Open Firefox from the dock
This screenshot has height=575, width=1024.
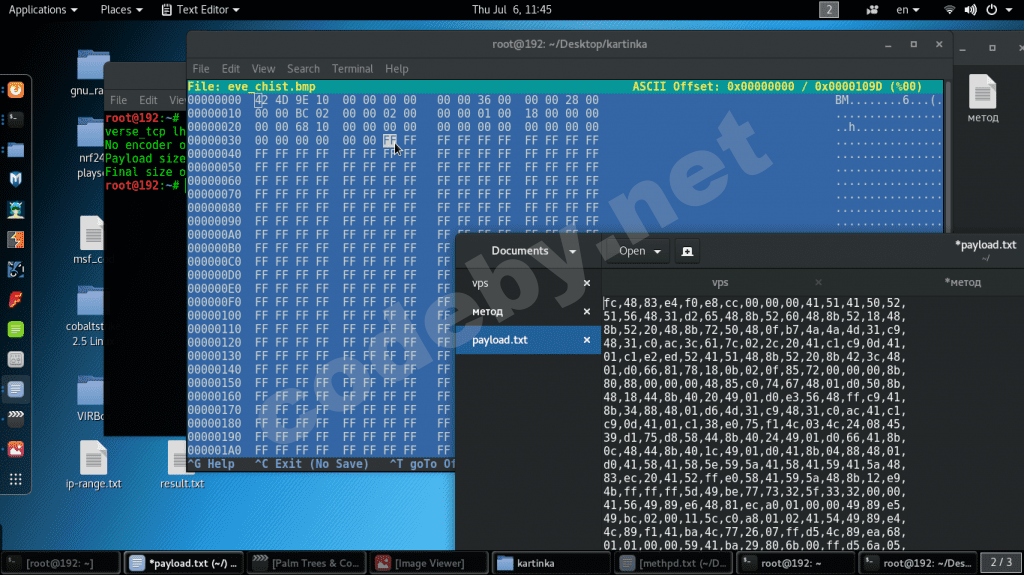tap(16, 90)
